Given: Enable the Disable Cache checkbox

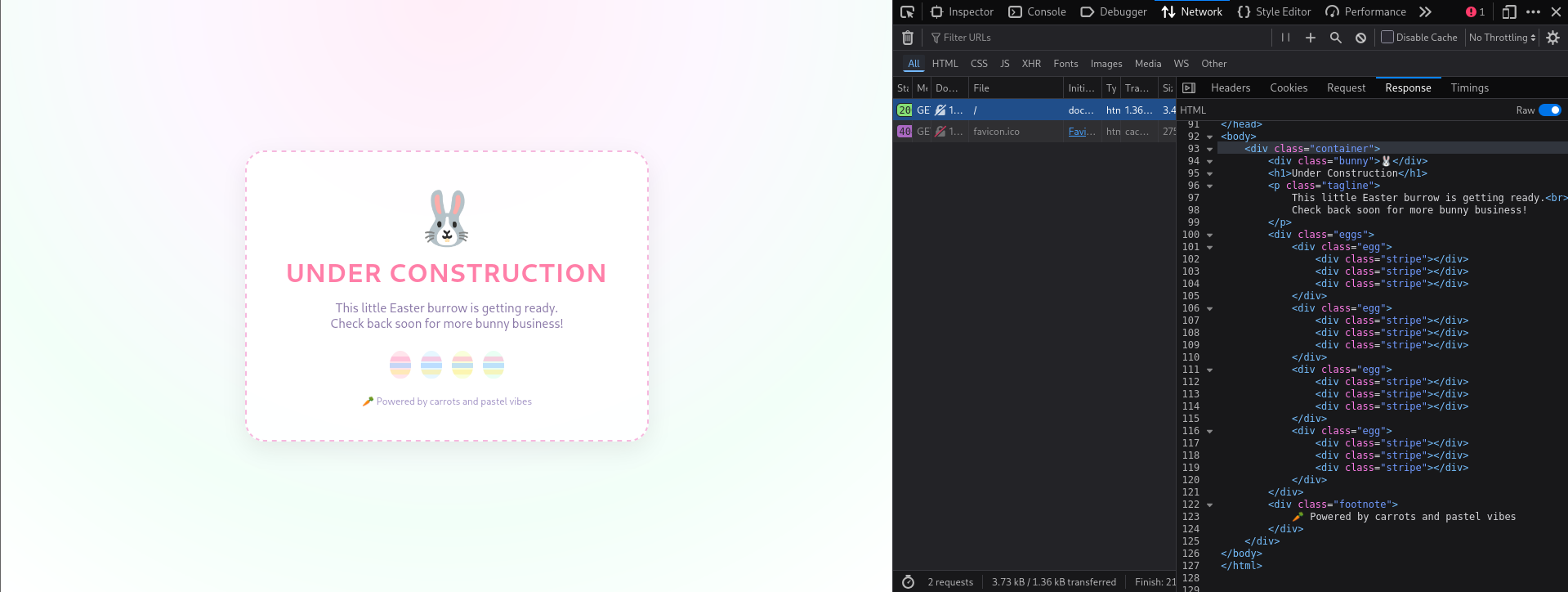Looking at the screenshot, I should tap(1387, 37).
